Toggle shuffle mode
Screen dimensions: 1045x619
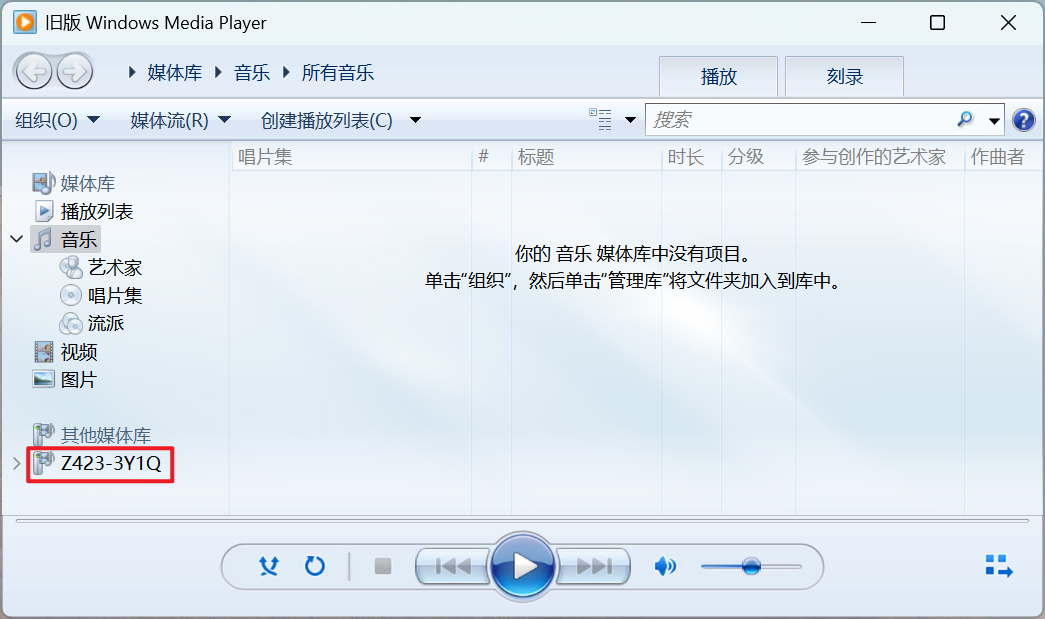[x=269, y=566]
